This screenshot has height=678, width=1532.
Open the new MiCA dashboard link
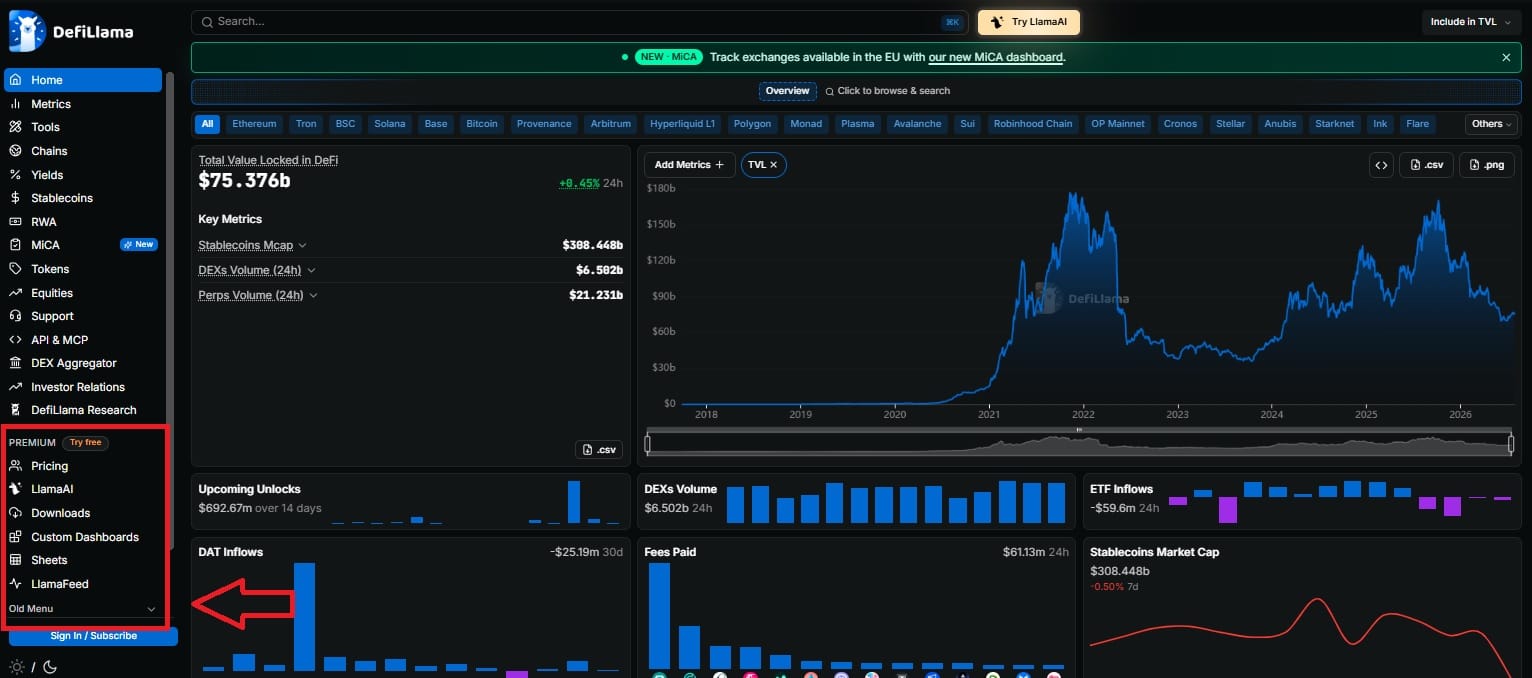[995, 57]
